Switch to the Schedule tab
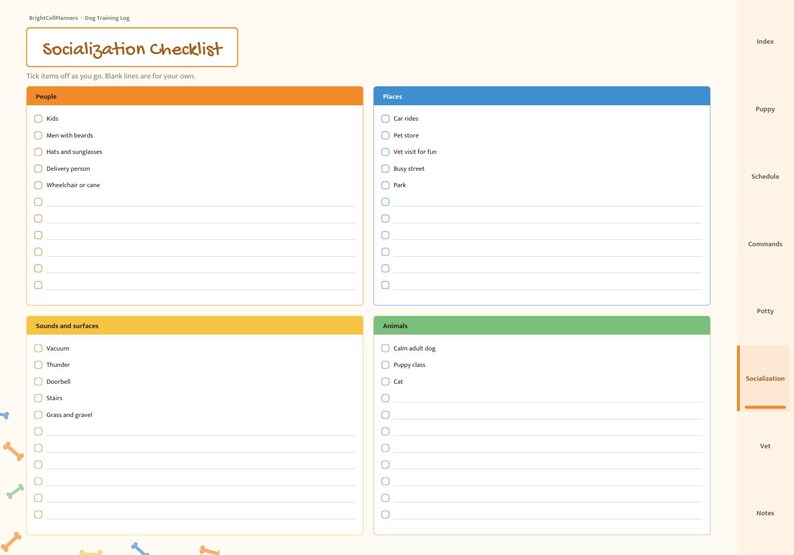 (765, 176)
